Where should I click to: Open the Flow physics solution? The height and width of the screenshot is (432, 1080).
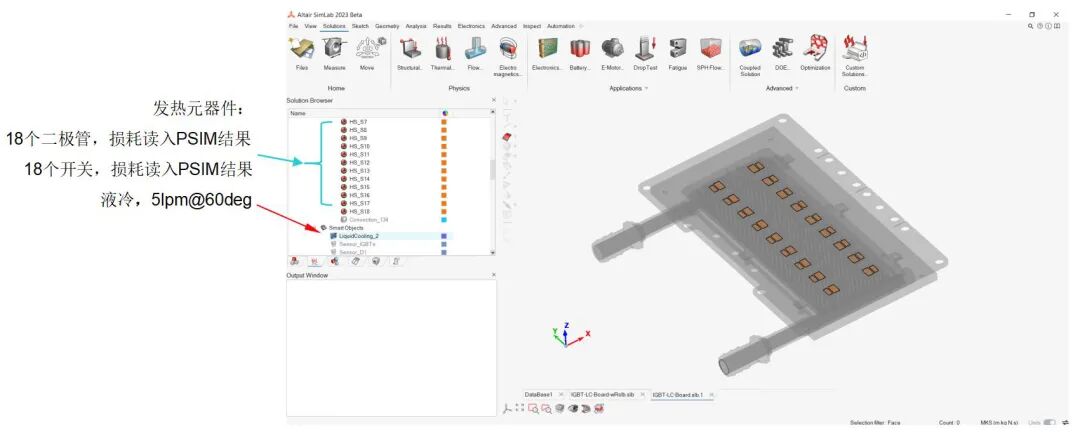pos(475,54)
